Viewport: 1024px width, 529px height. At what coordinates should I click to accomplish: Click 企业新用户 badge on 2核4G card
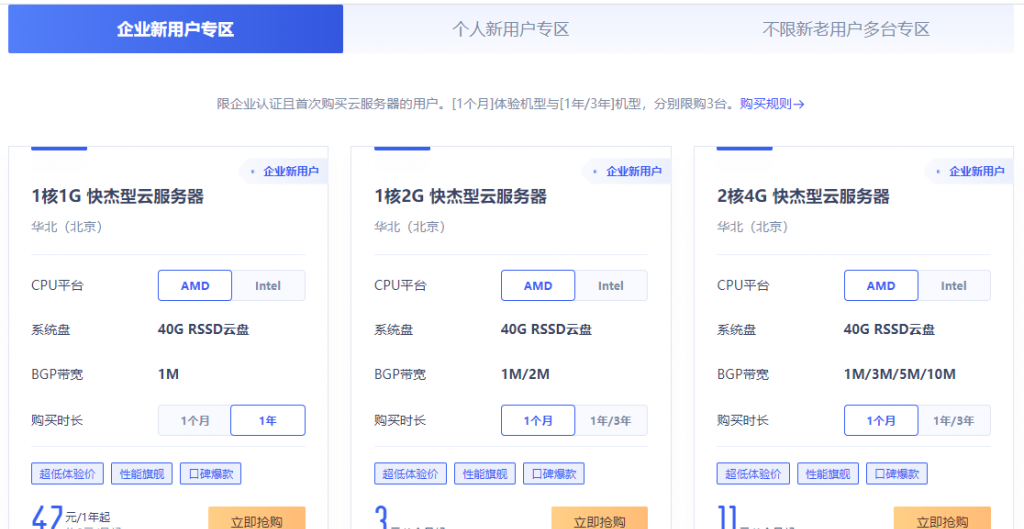[x=976, y=171]
